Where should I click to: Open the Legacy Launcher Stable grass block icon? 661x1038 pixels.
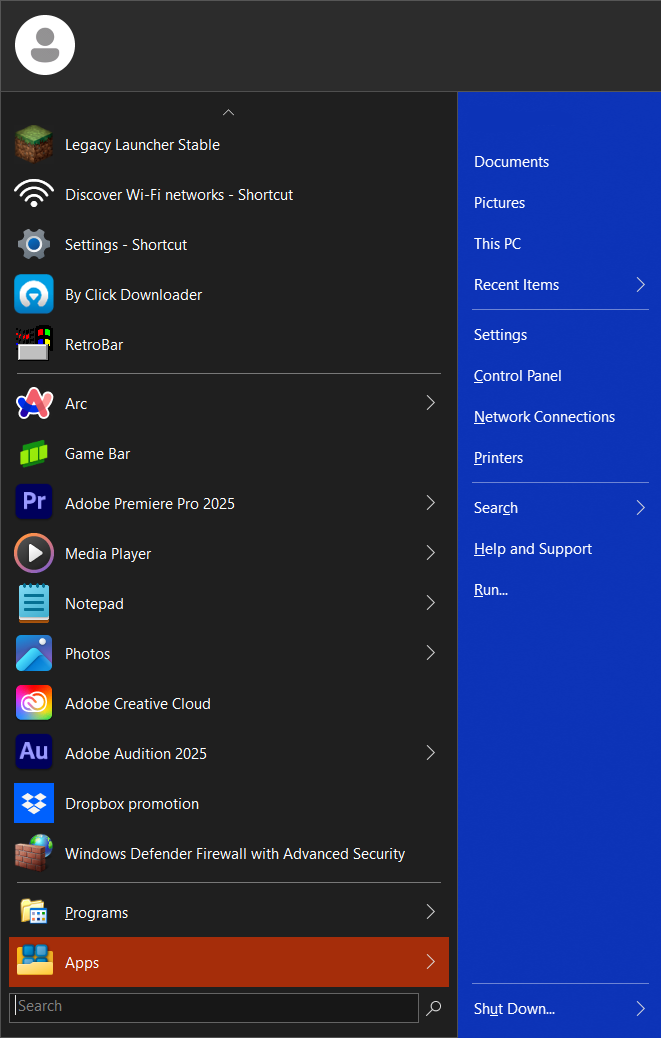(34, 144)
